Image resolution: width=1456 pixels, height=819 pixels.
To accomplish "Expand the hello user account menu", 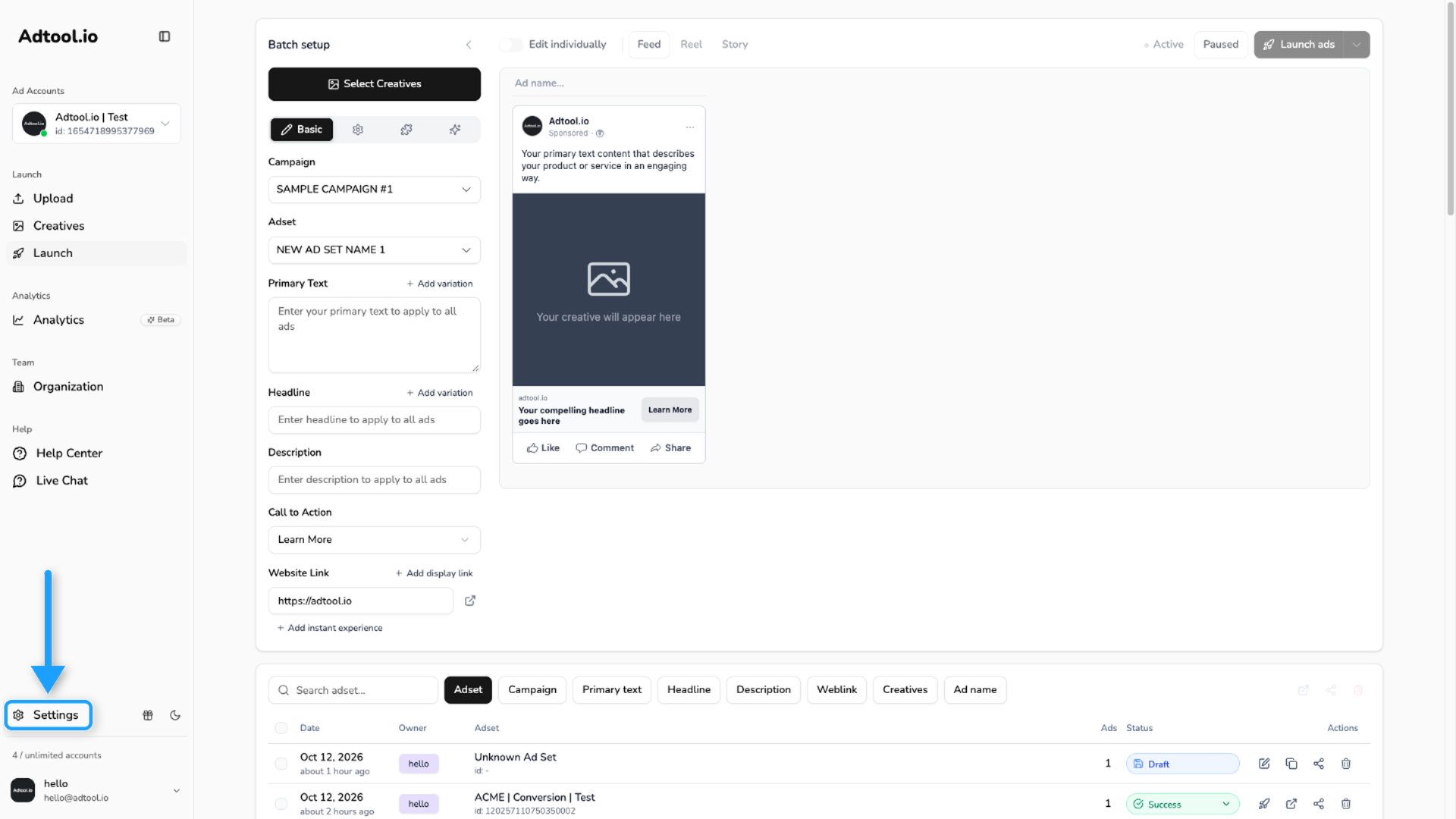I will pyautogui.click(x=96, y=790).
